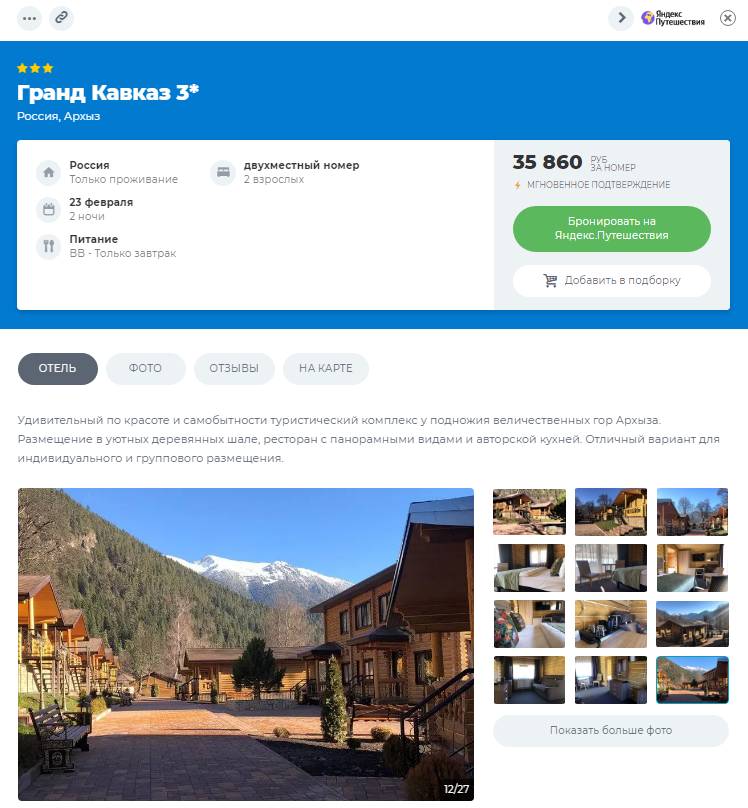The image size is (748, 808).
Task: Select the ОТЕЛЬ tab
Action: point(58,369)
